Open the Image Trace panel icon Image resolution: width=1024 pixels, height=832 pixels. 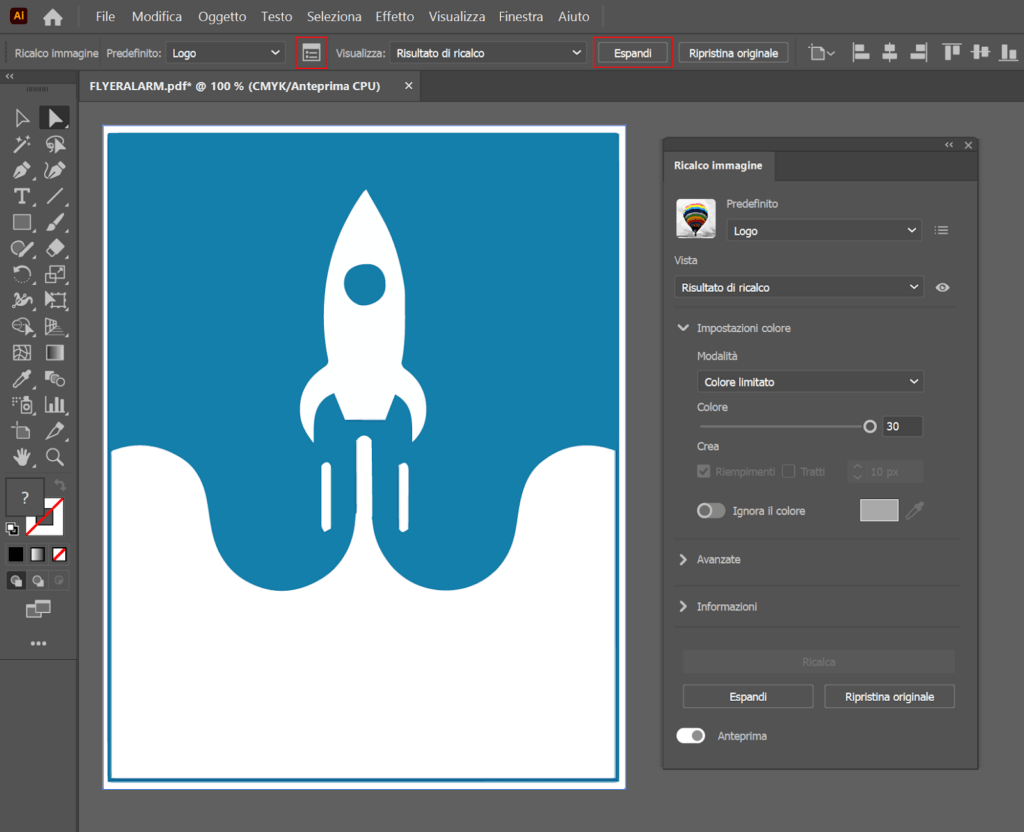[x=312, y=53]
